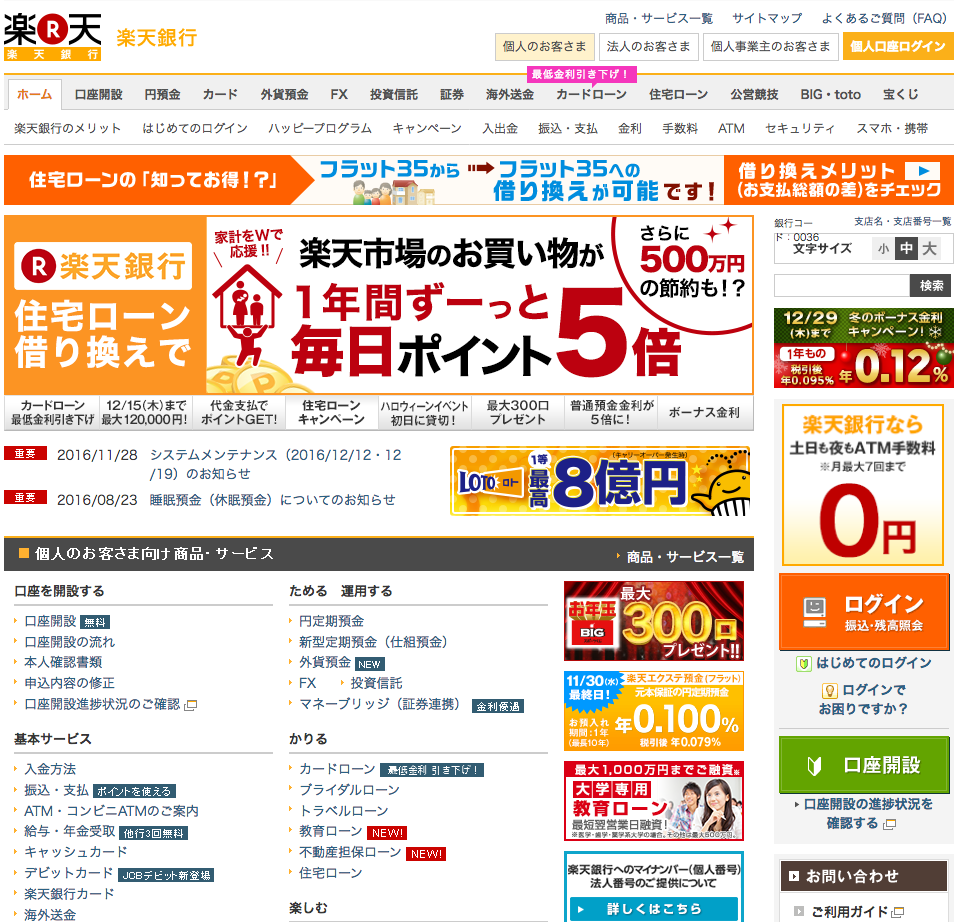
Task: Click the ATM手数料0円 banner
Action: [x=863, y=485]
